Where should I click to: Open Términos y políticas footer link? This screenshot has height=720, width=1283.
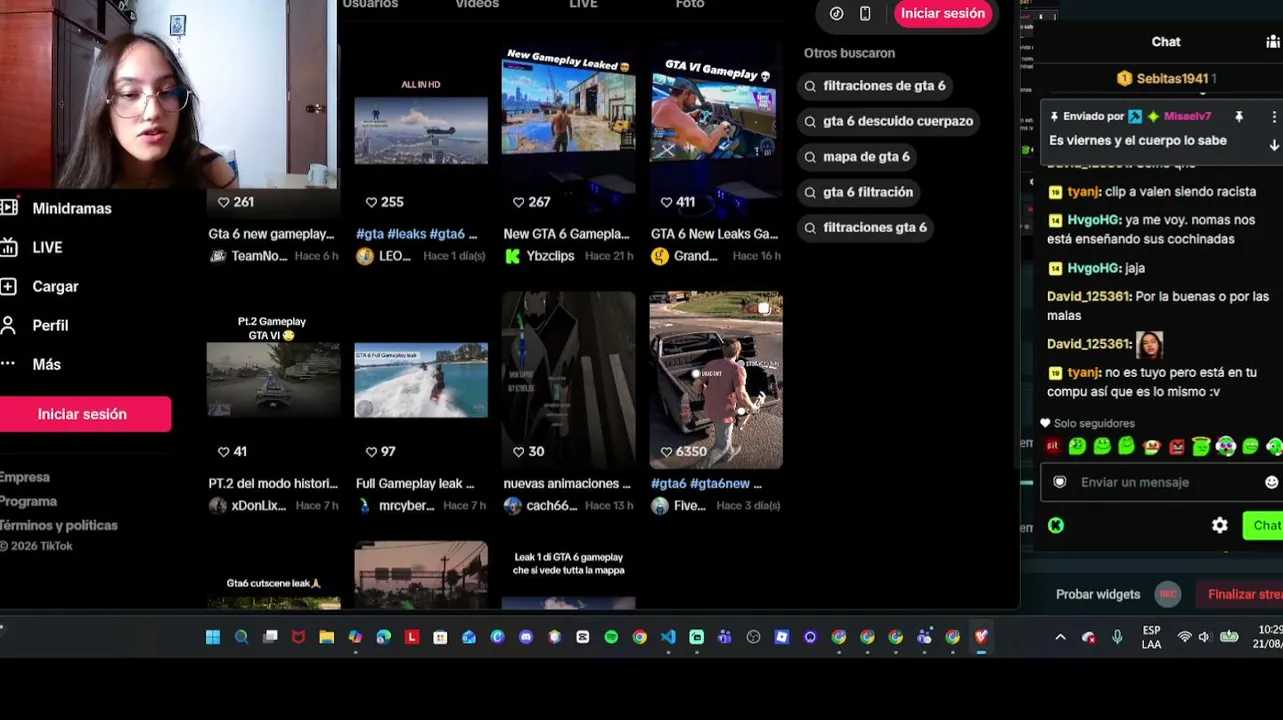tap(59, 525)
